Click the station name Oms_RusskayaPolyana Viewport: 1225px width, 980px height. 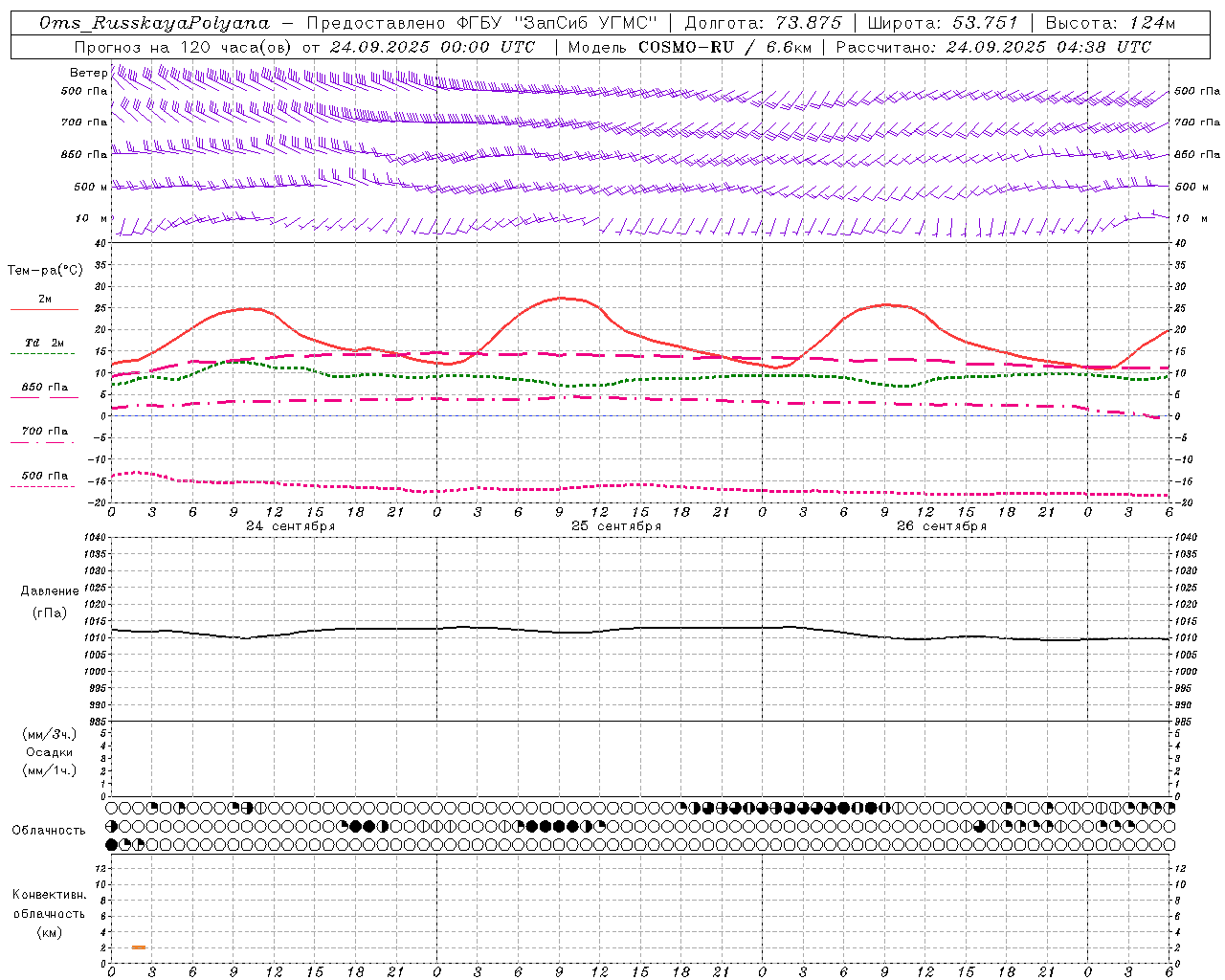point(155,23)
